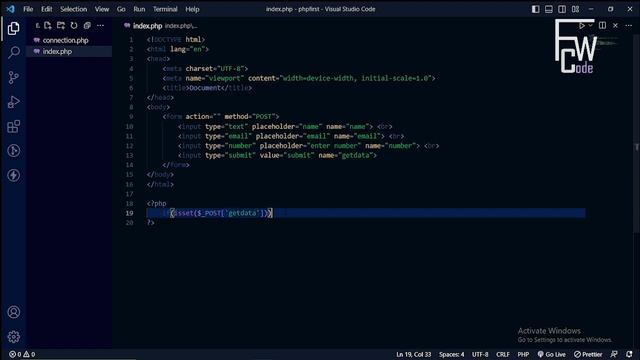Open Source Control view
This screenshot has width=640, height=360.
coord(13,77)
